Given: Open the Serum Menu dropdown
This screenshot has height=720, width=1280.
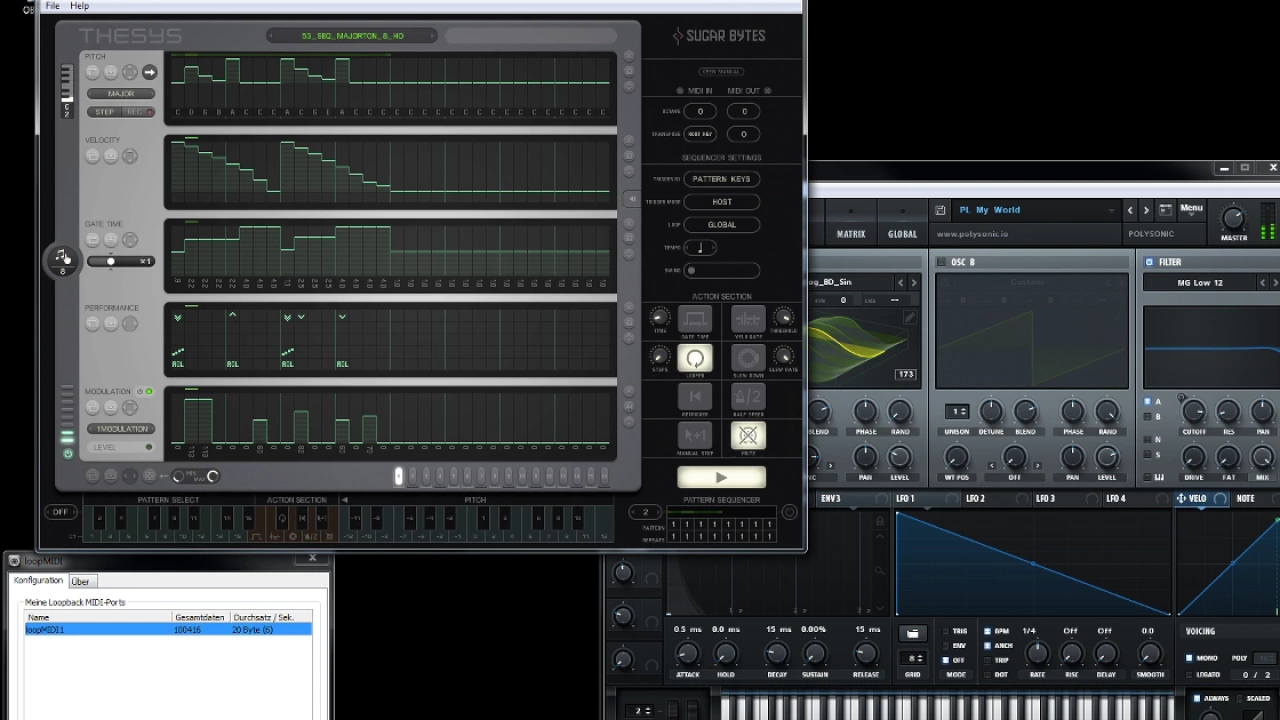Looking at the screenshot, I should 1191,209.
